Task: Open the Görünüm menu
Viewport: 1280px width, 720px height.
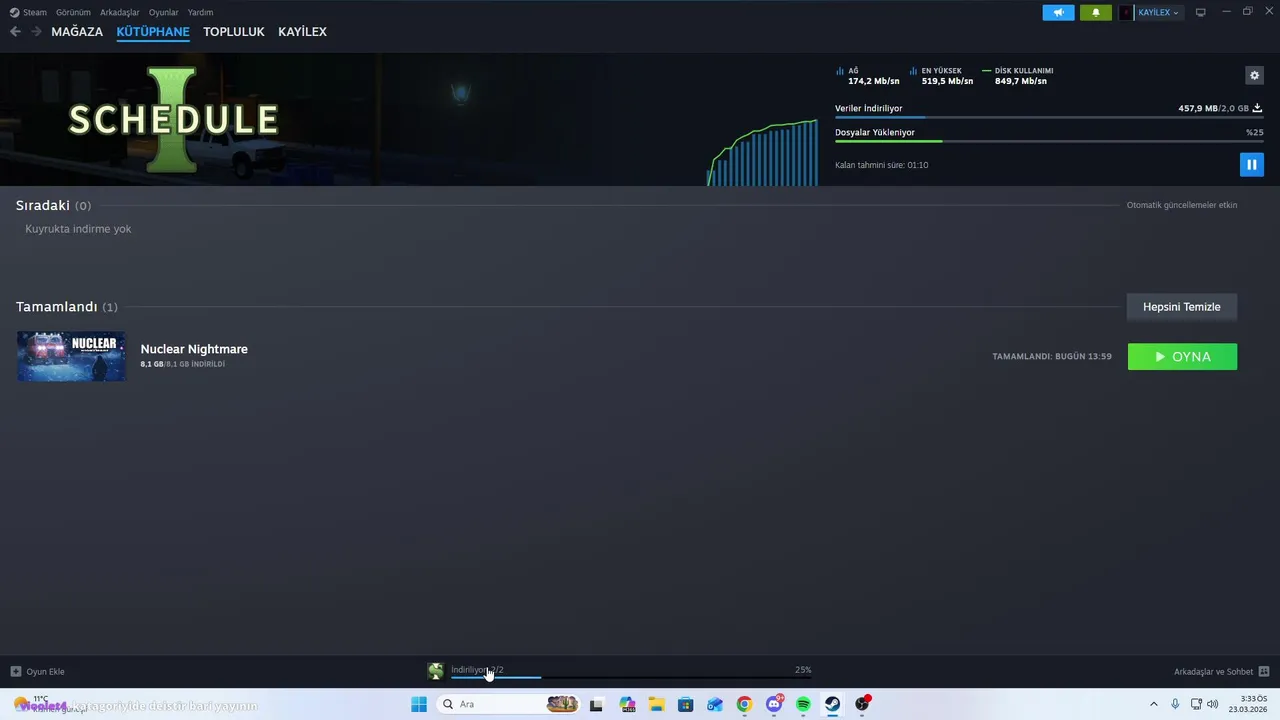Action: pos(74,12)
